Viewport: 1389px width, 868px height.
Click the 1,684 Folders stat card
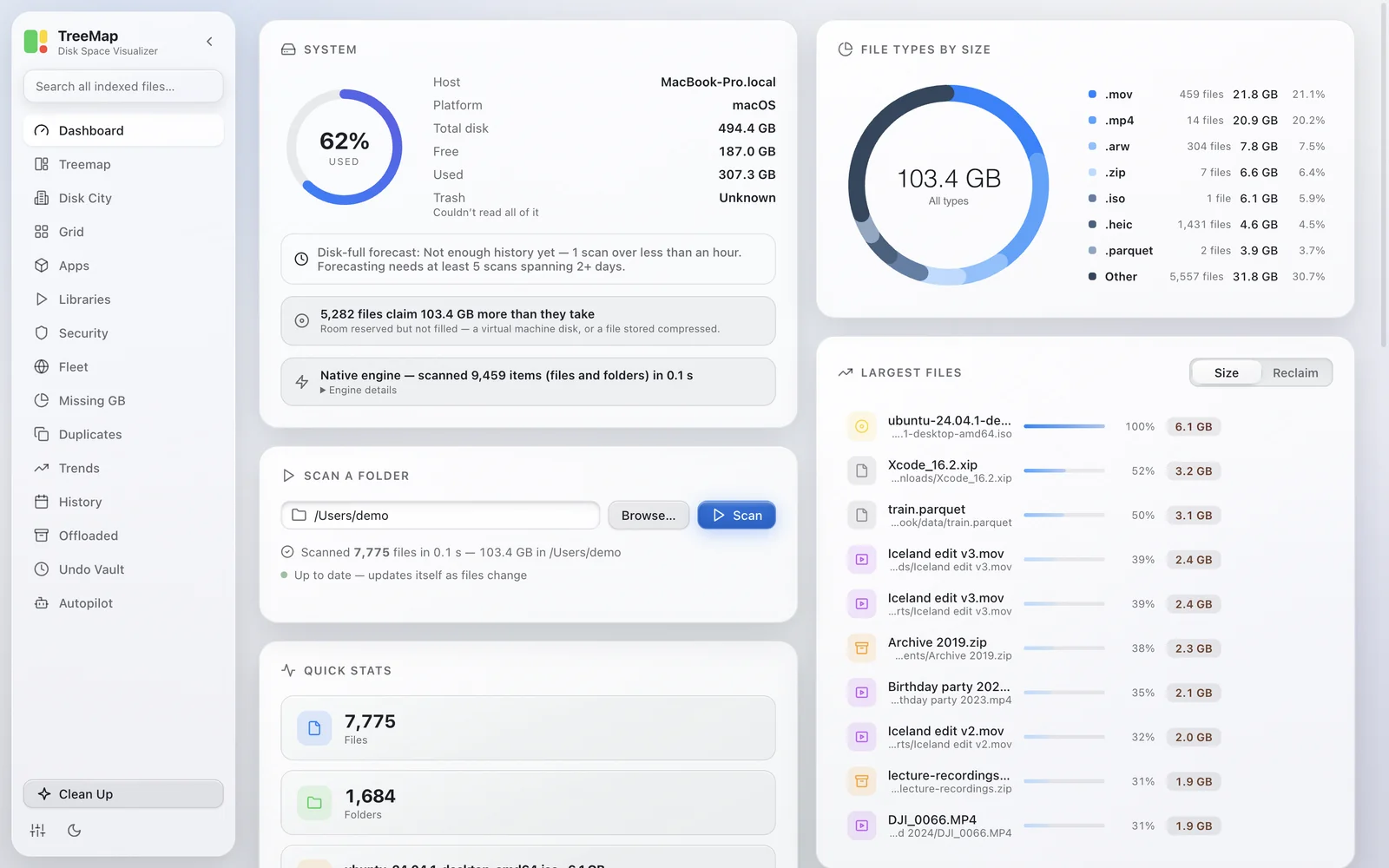point(528,803)
